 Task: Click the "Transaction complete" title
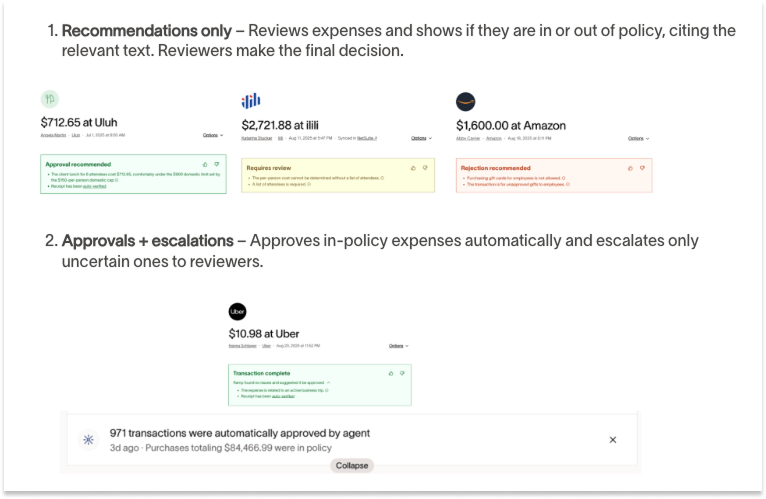261,373
